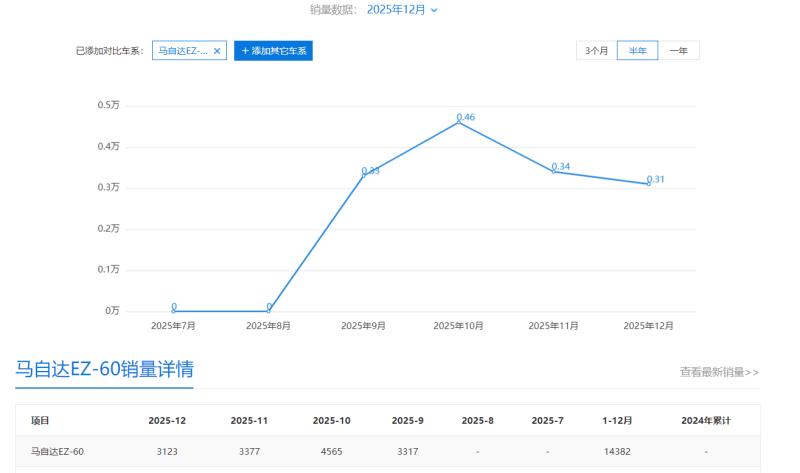The height and width of the screenshot is (473, 800).
Task: Click the 项目 column header
Action: pyautogui.click(x=40, y=420)
